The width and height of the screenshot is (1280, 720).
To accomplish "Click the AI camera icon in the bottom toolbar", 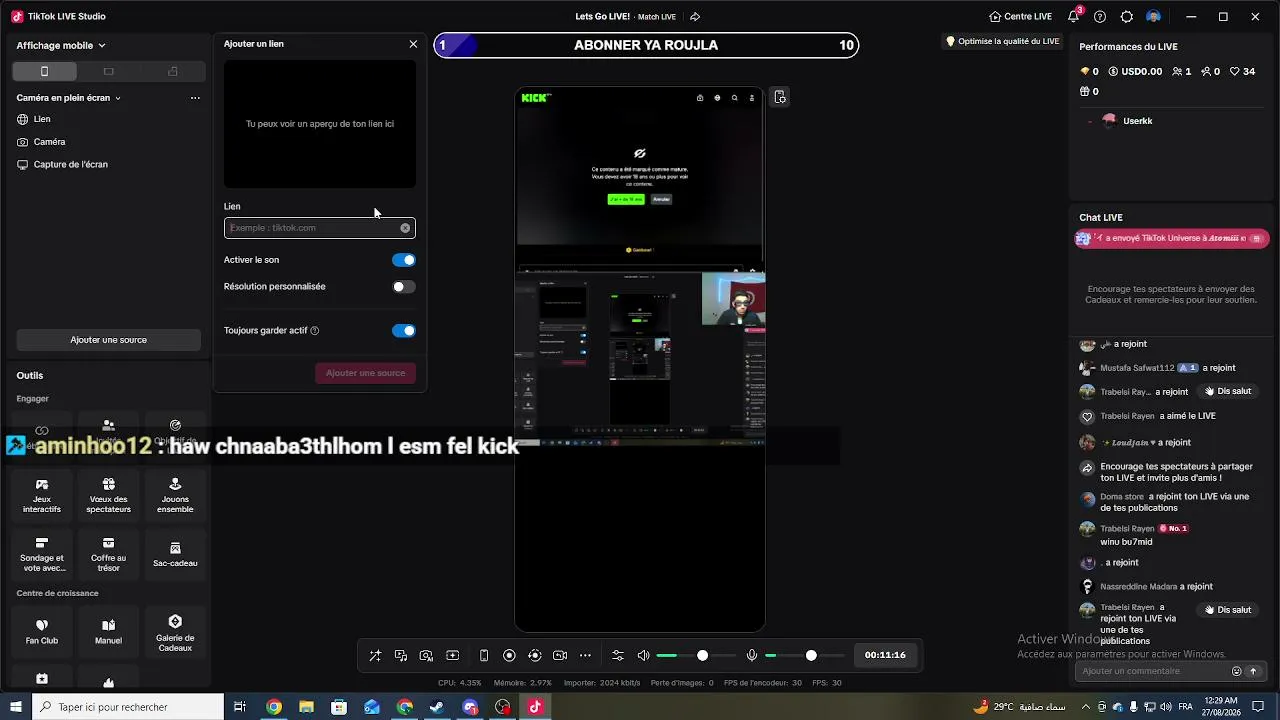I will coord(427,656).
